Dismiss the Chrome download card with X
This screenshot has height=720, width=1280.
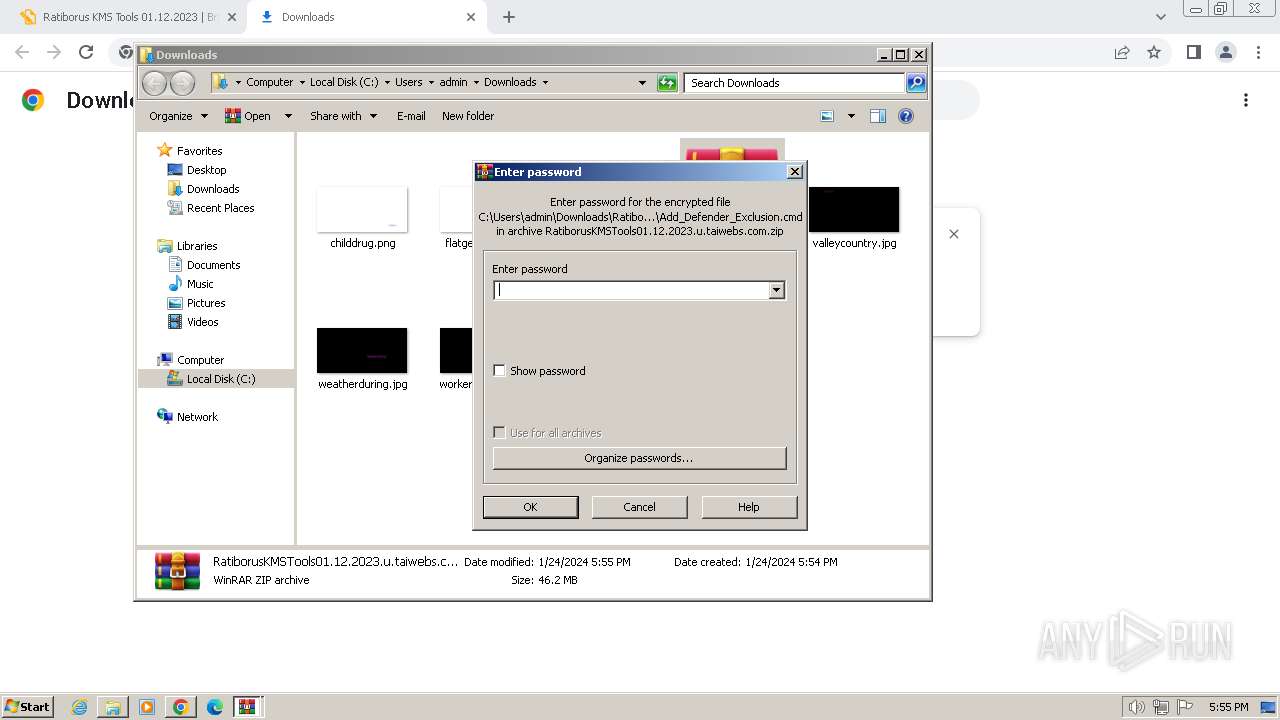(954, 234)
